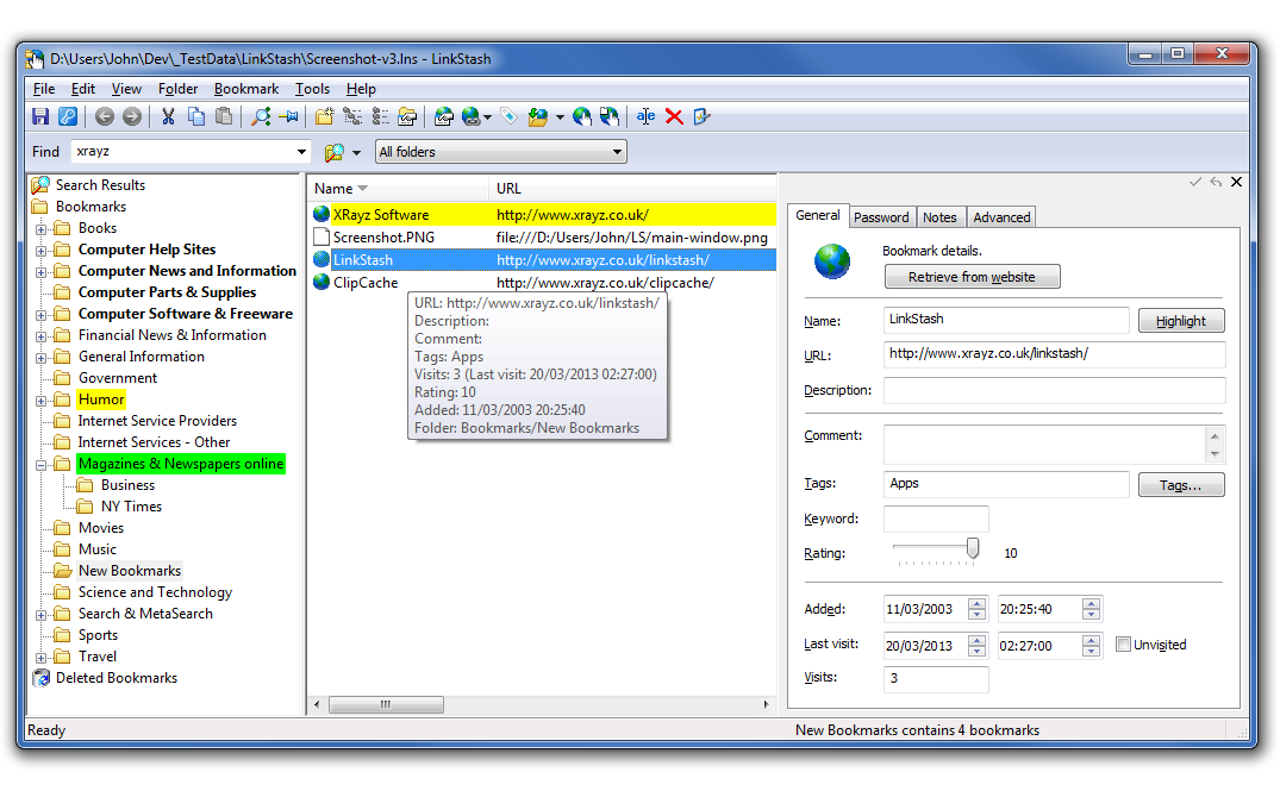This screenshot has height=800, width=1280.
Task: Click the globe with chain link icon
Action: pos(471,117)
